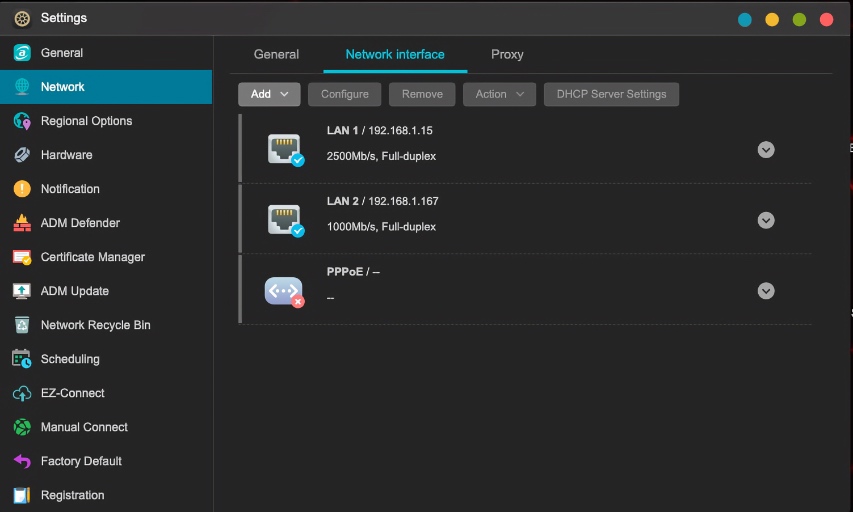Open Notification settings in sidebar

click(106, 189)
